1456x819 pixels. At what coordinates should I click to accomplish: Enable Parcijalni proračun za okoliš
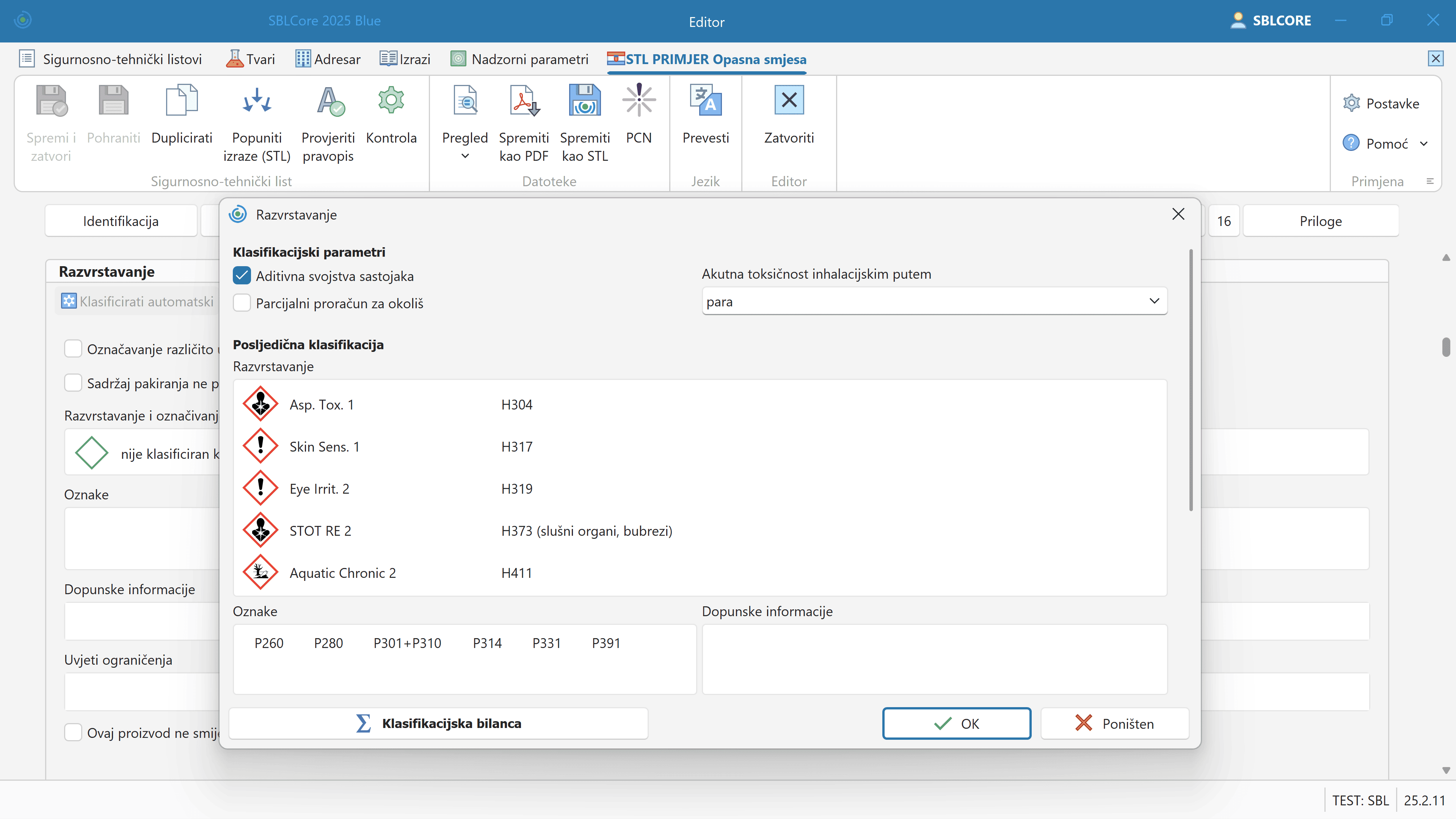pos(242,303)
